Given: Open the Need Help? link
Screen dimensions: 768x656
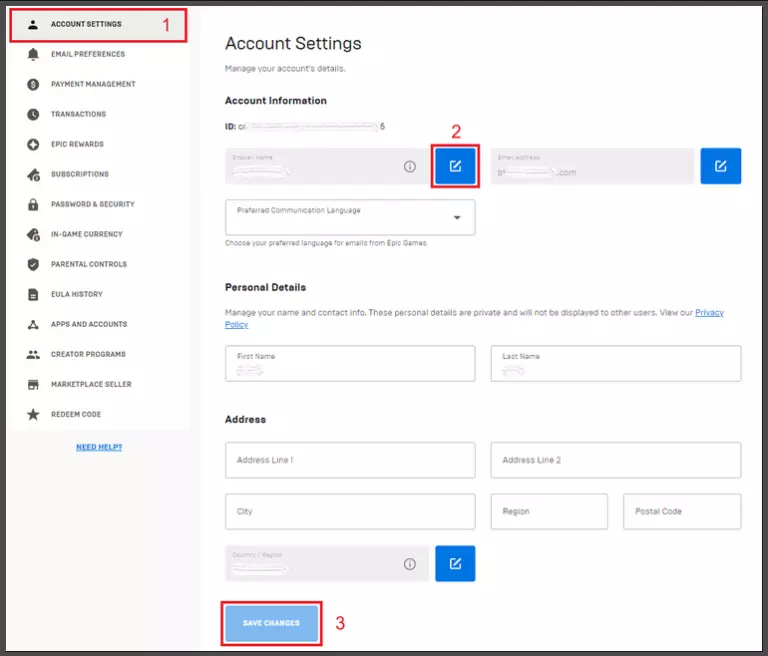Looking at the screenshot, I should (x=99, y=447).
